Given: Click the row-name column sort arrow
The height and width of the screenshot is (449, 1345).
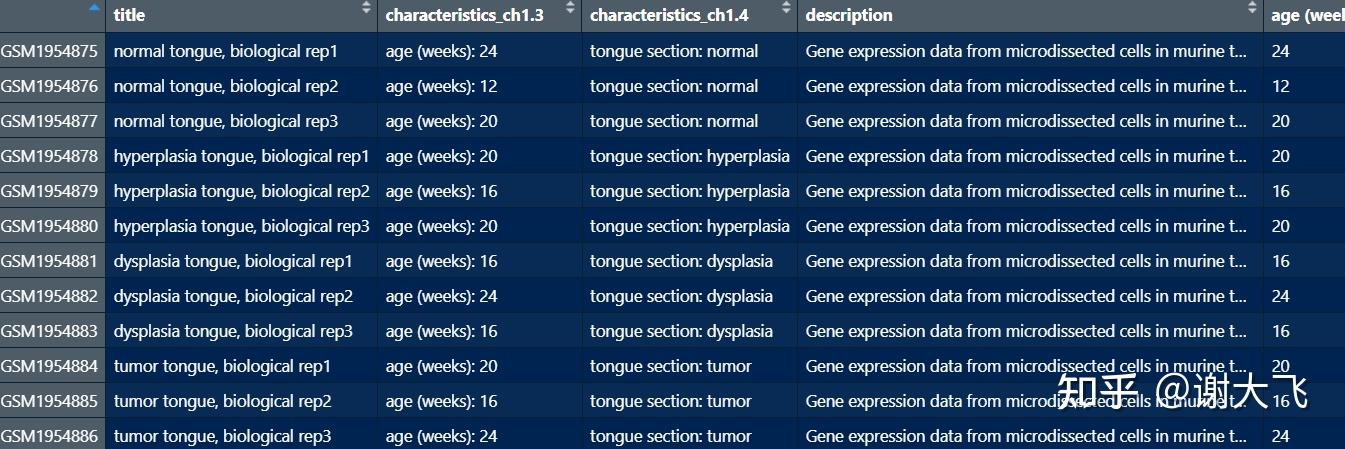Looking at the screenshot, I should pos(95,7).
